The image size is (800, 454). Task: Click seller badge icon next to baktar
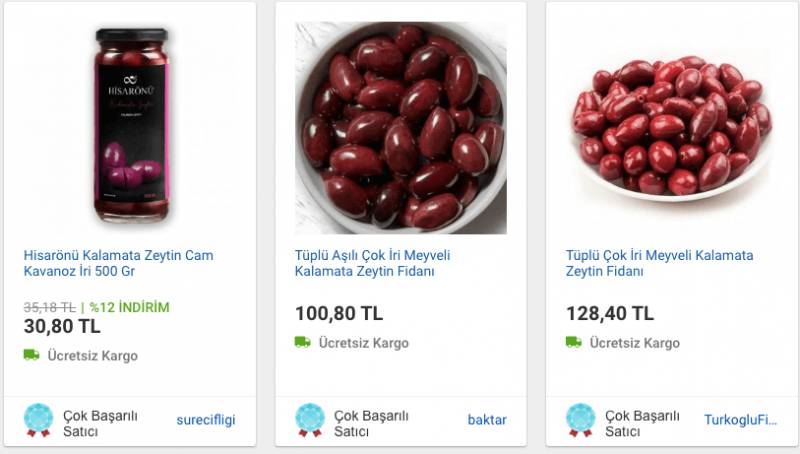310,420
